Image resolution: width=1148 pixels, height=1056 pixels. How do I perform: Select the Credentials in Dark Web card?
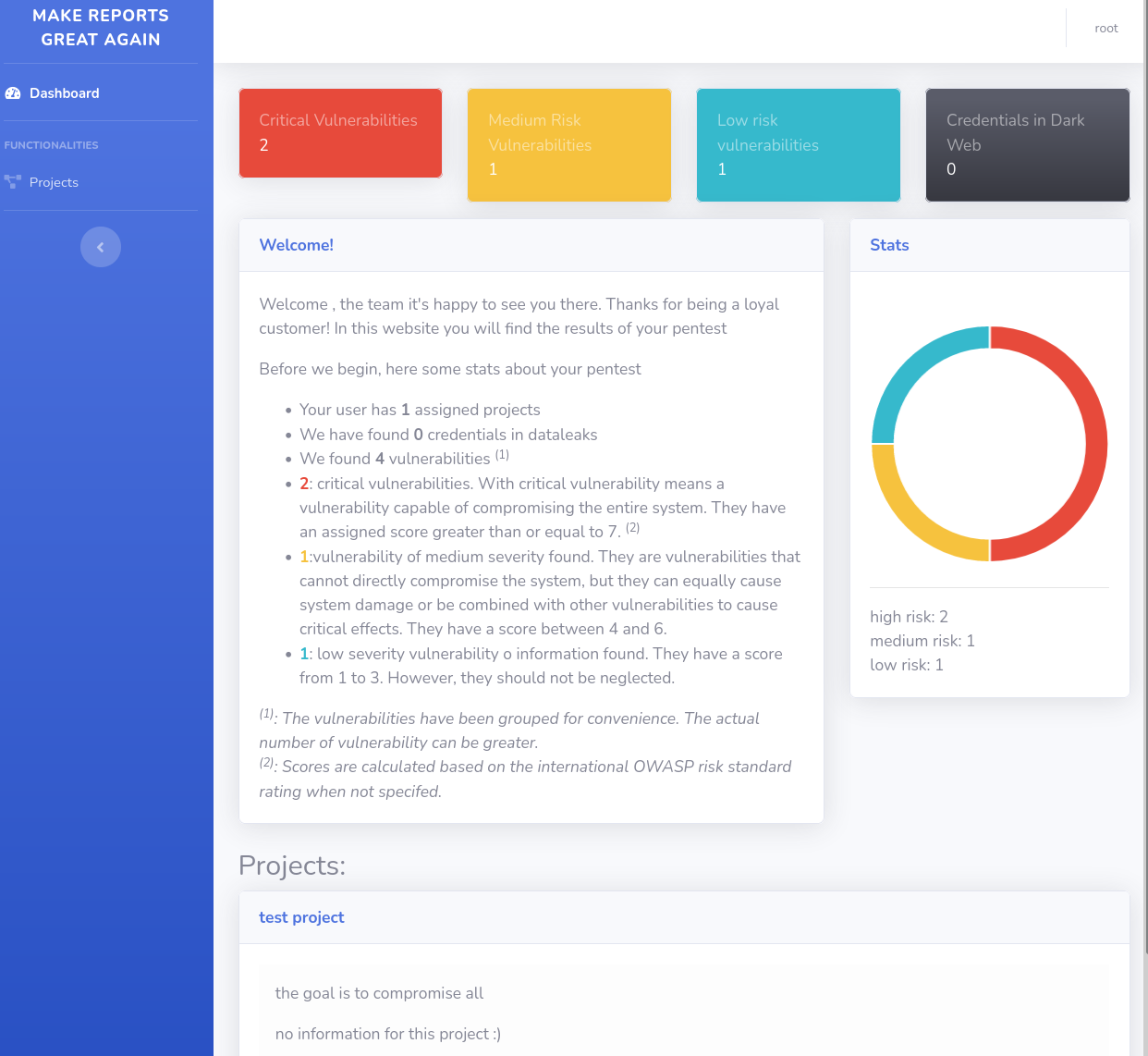[1028, 145]
